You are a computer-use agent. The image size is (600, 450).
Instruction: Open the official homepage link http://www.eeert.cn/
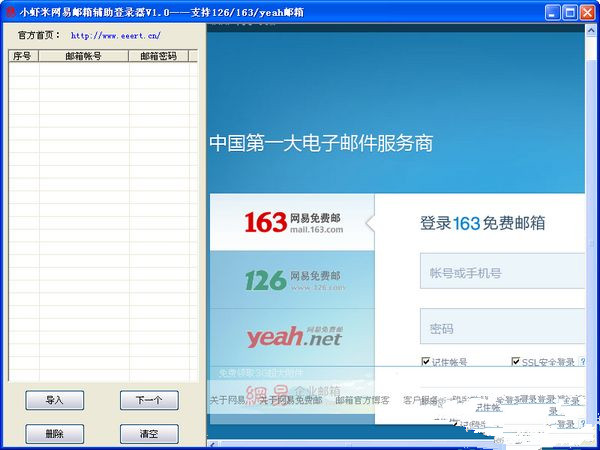pos(116,36)
